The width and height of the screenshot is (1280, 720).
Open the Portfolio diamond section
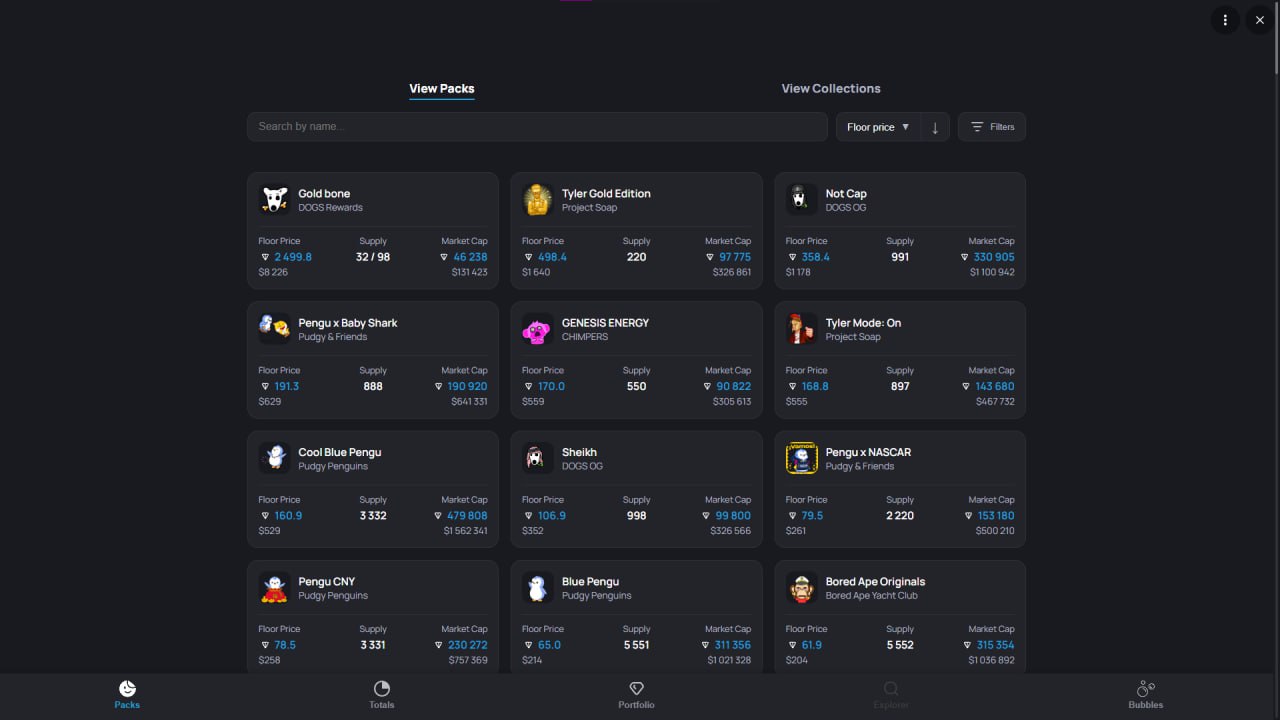tap(636, 695)
